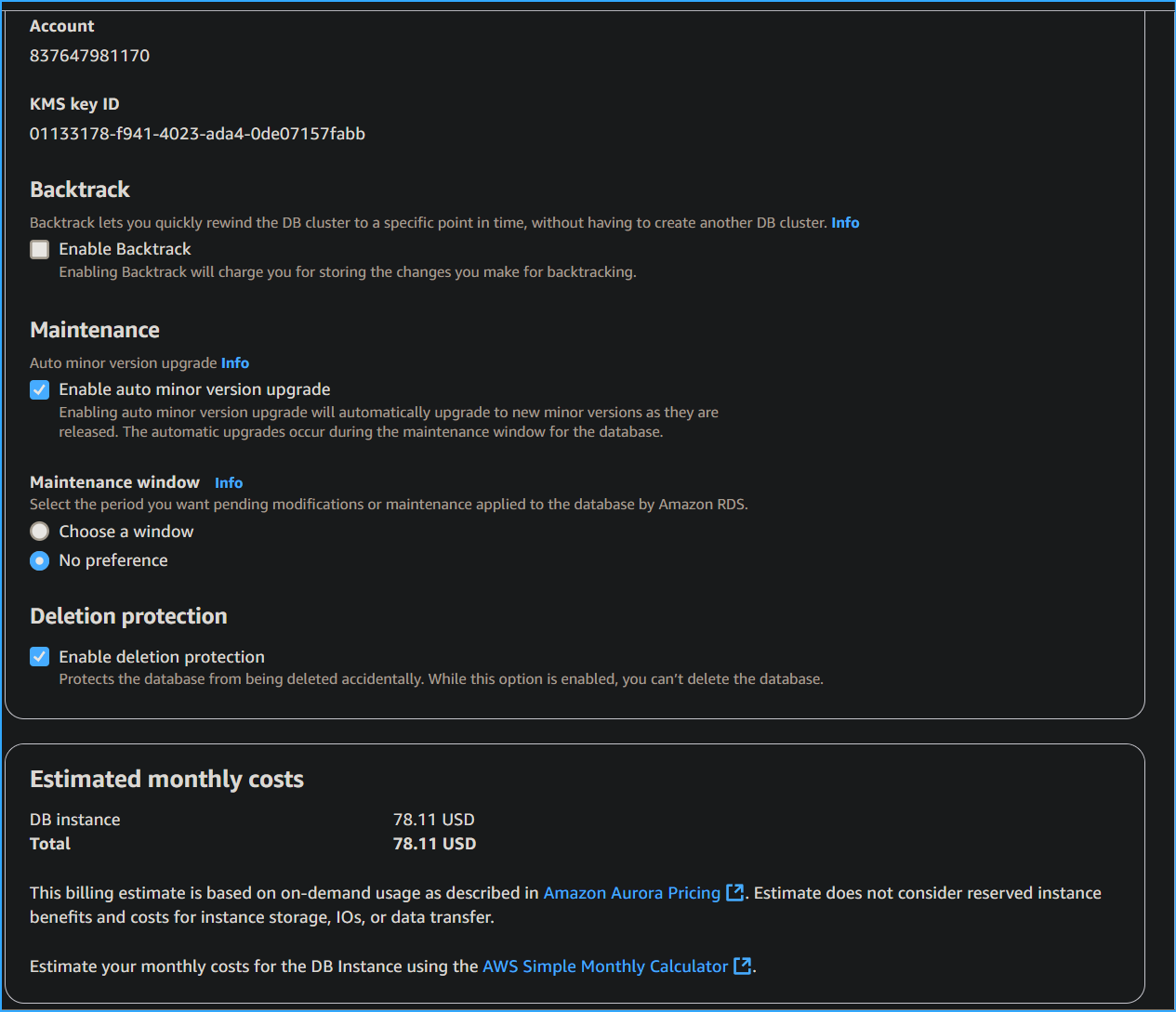
Task: Click the account number 837647981170
Action: [x=89, y=56]
